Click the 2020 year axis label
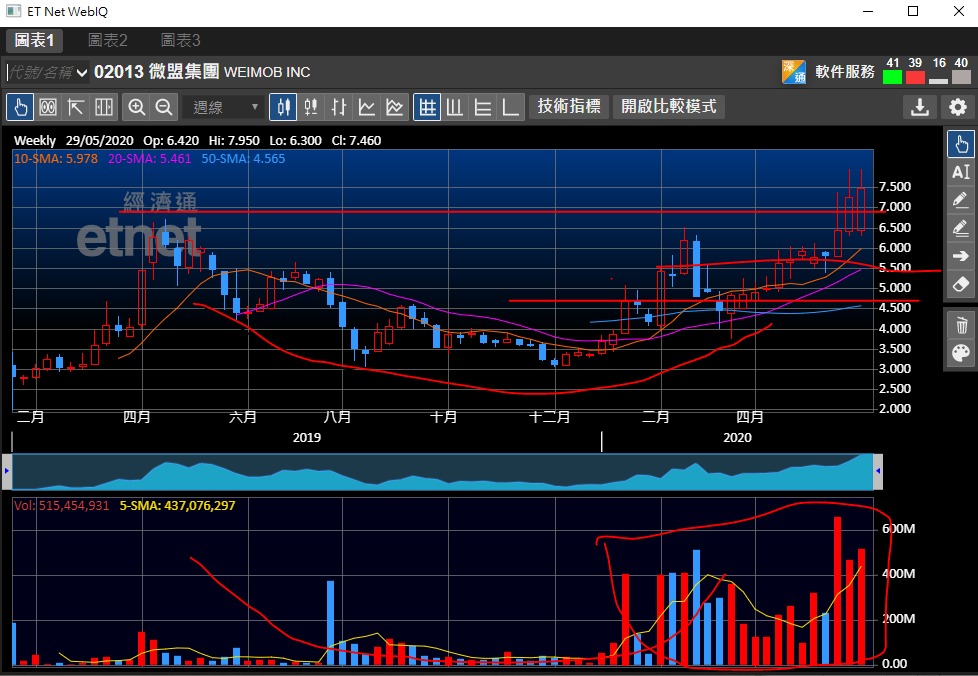The image size is (978, 676). pyautogui.click(x=737, y=438)
